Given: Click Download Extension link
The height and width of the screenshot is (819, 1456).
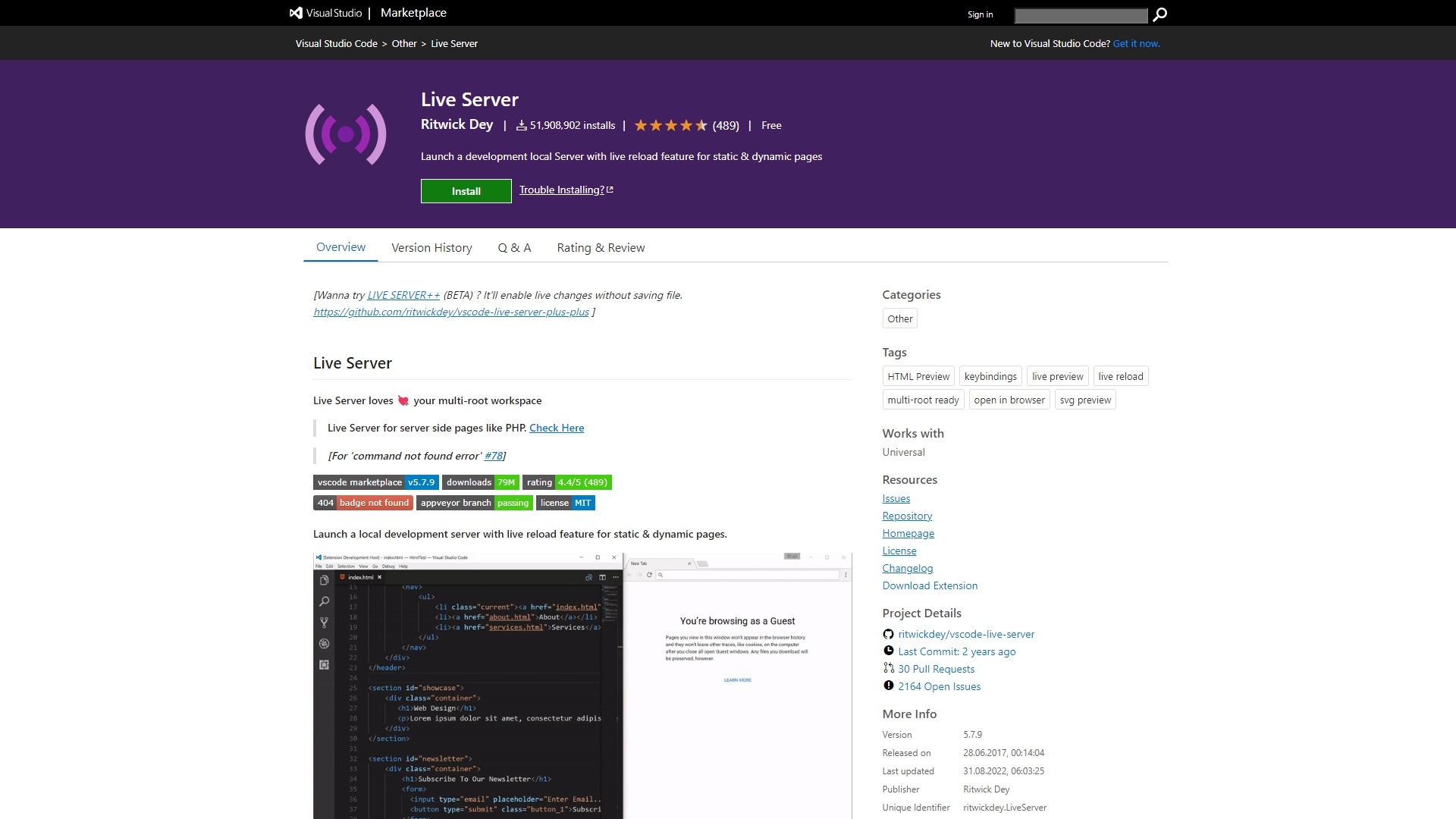Looking at the screenshot, I should tap(930, 585).
